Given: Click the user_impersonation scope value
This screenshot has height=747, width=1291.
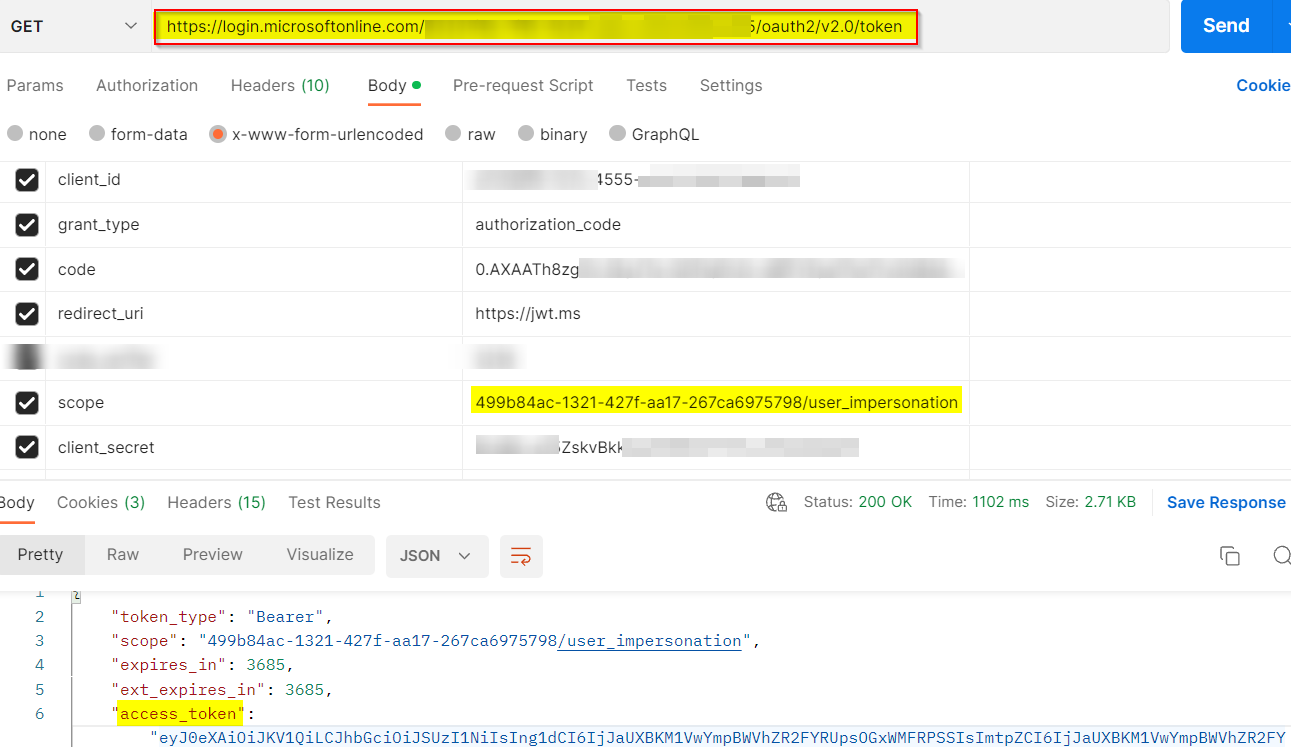Looking at the screenshot, I should coord(716,402).
